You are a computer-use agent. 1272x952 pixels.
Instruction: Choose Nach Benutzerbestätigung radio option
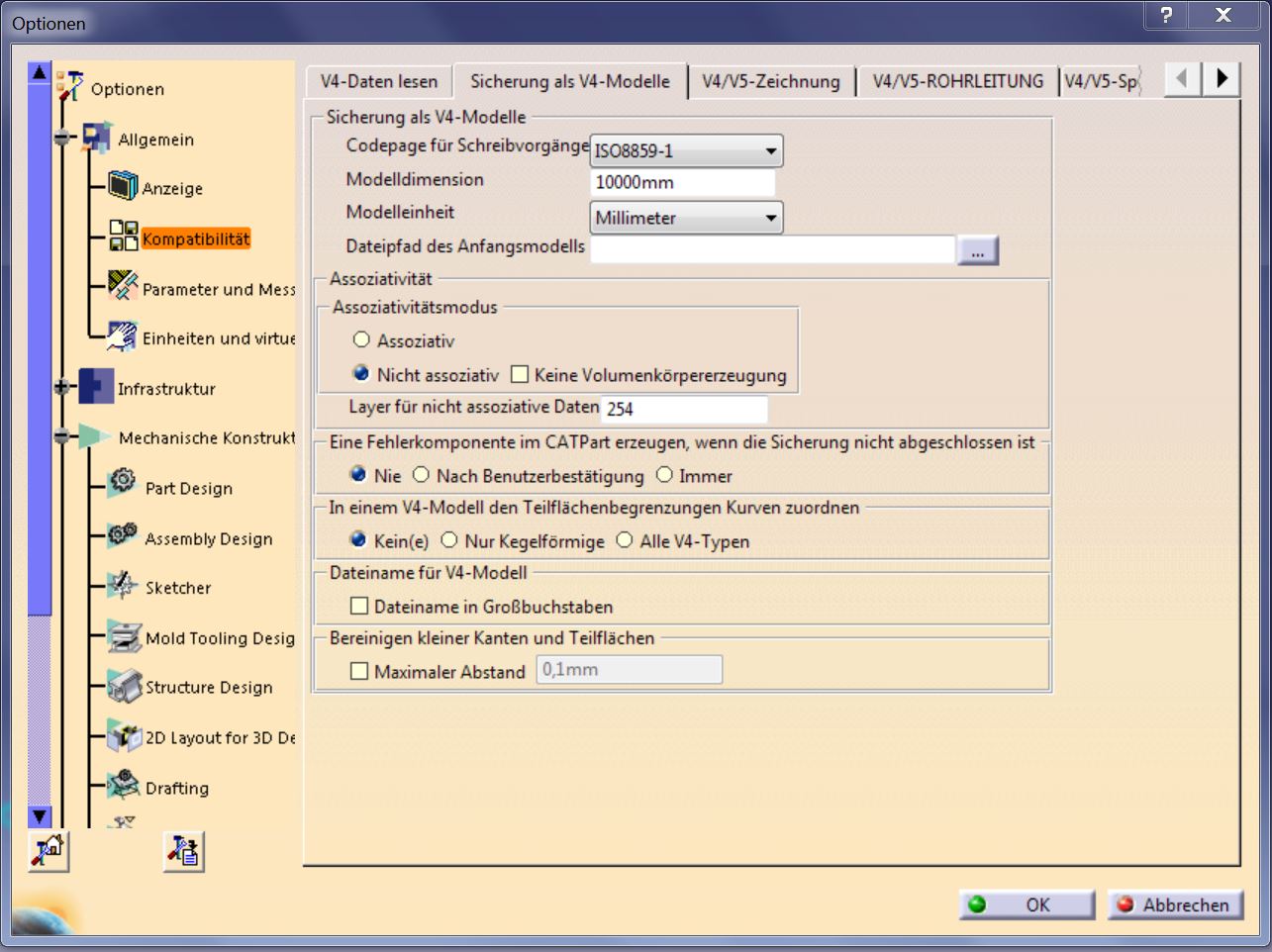coord(421,475)
